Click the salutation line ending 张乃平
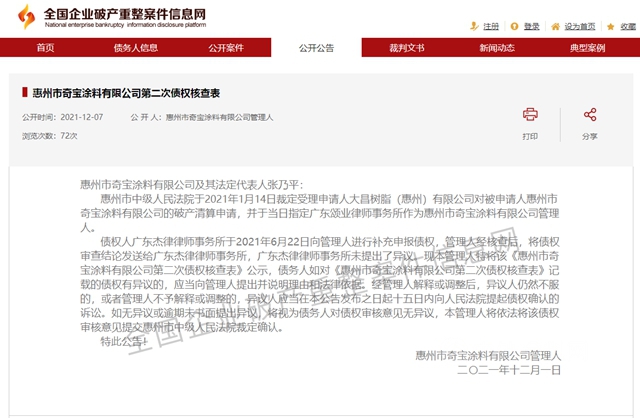640x418 pixels. click(192, 185)
